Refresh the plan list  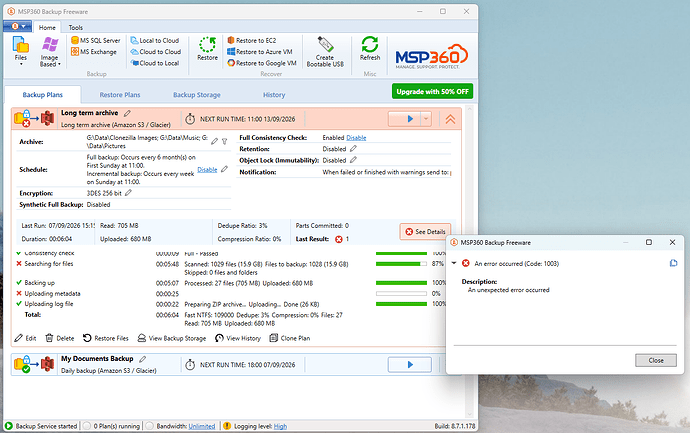click(370, 48)
